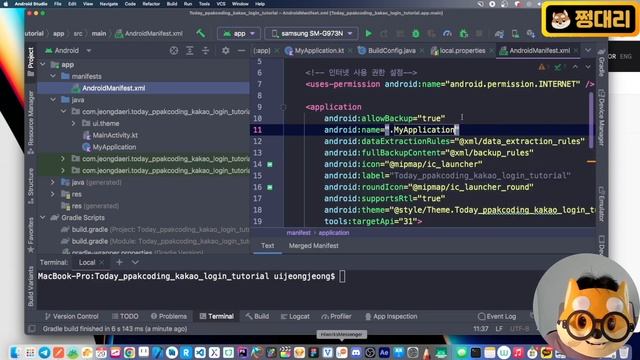Click the fold marker beside the application tag

tap(283, 107)
